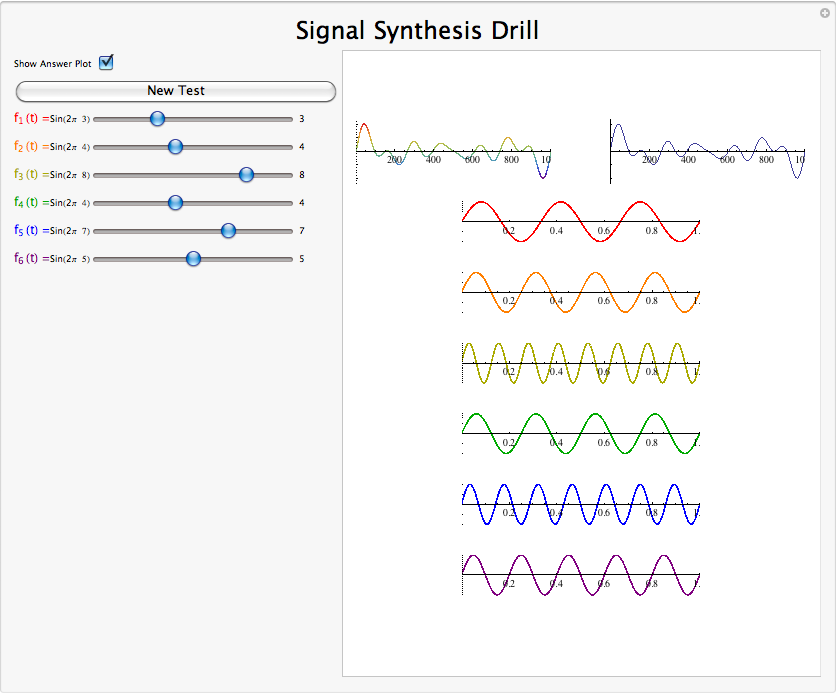Image resolution: width=836 pixels, height=695 pixels.
Task: Click the dark blue answer plot
Action: click(x=708, y=151)
